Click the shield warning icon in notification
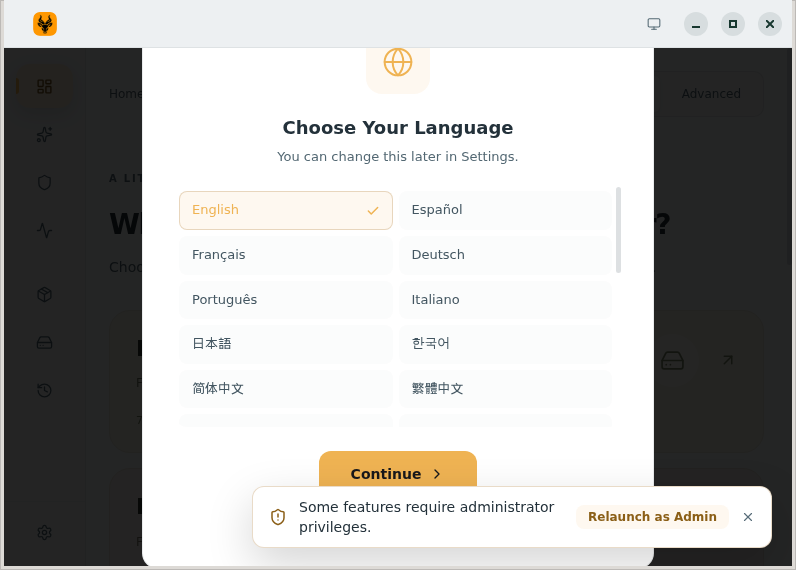Screen dimensions: 796x570 278,517
